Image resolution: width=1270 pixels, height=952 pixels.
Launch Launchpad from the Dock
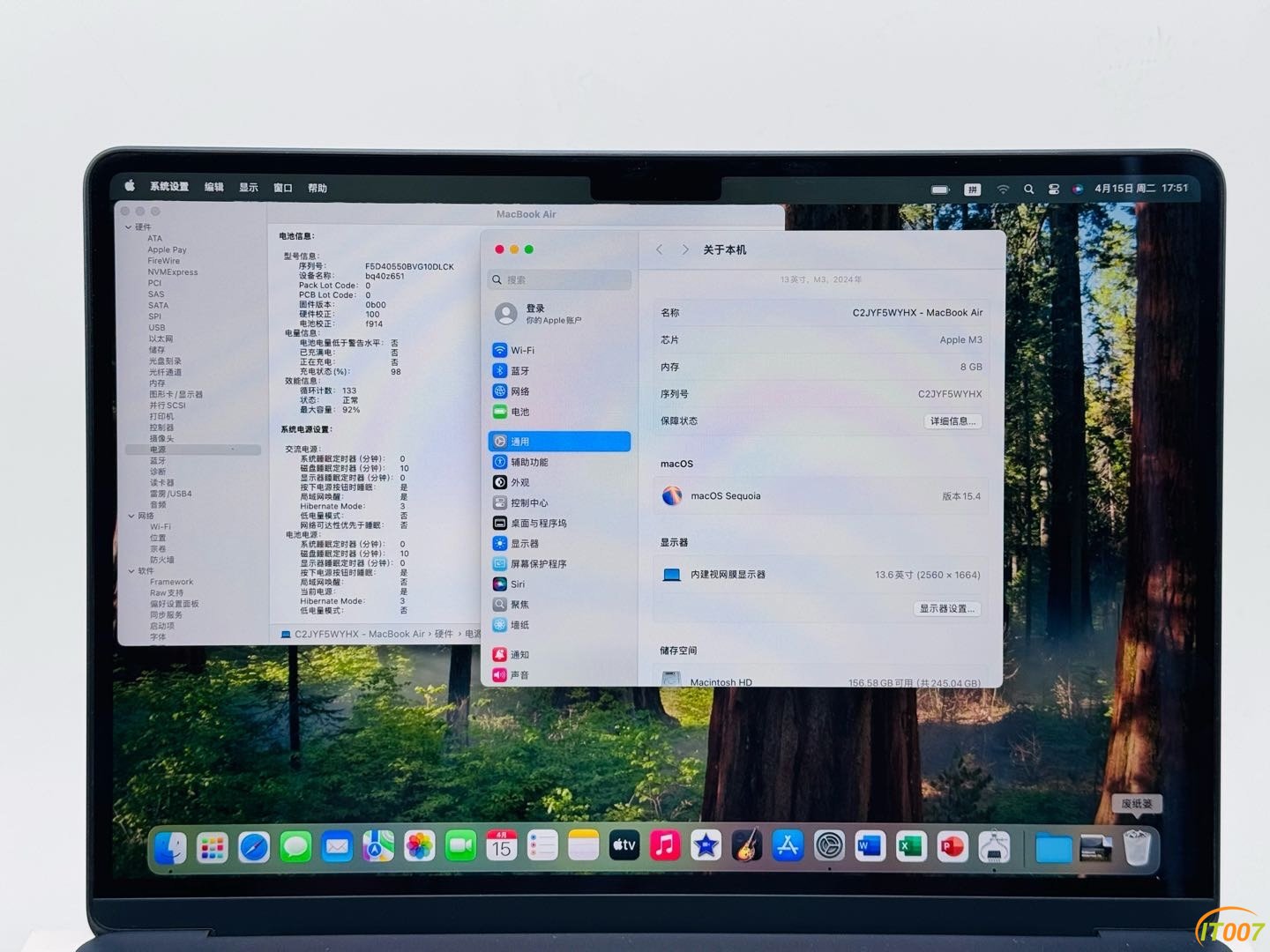(213, 848)
